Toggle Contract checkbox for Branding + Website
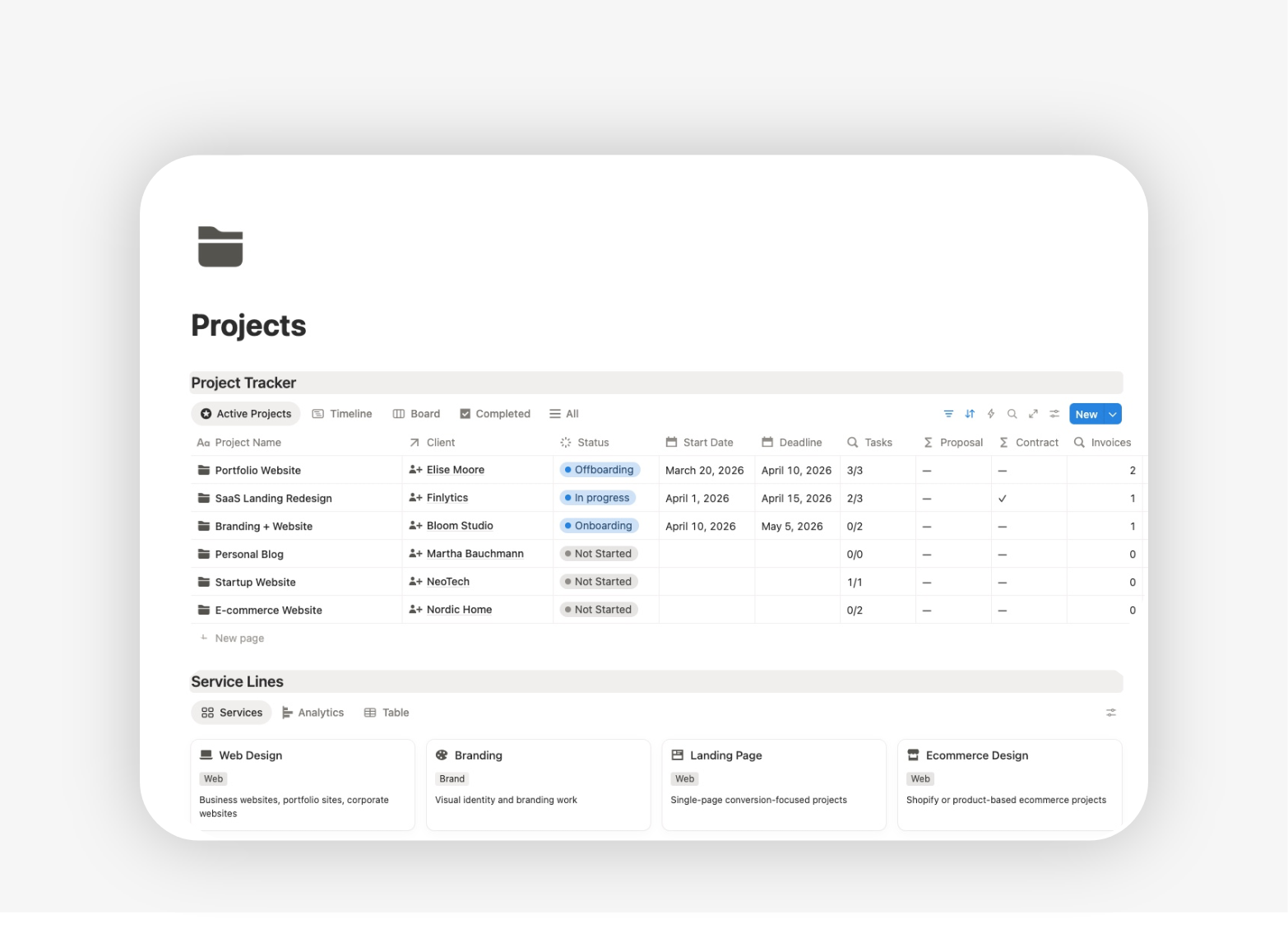Screen dimensions: 1288x952 point(1003,526)
